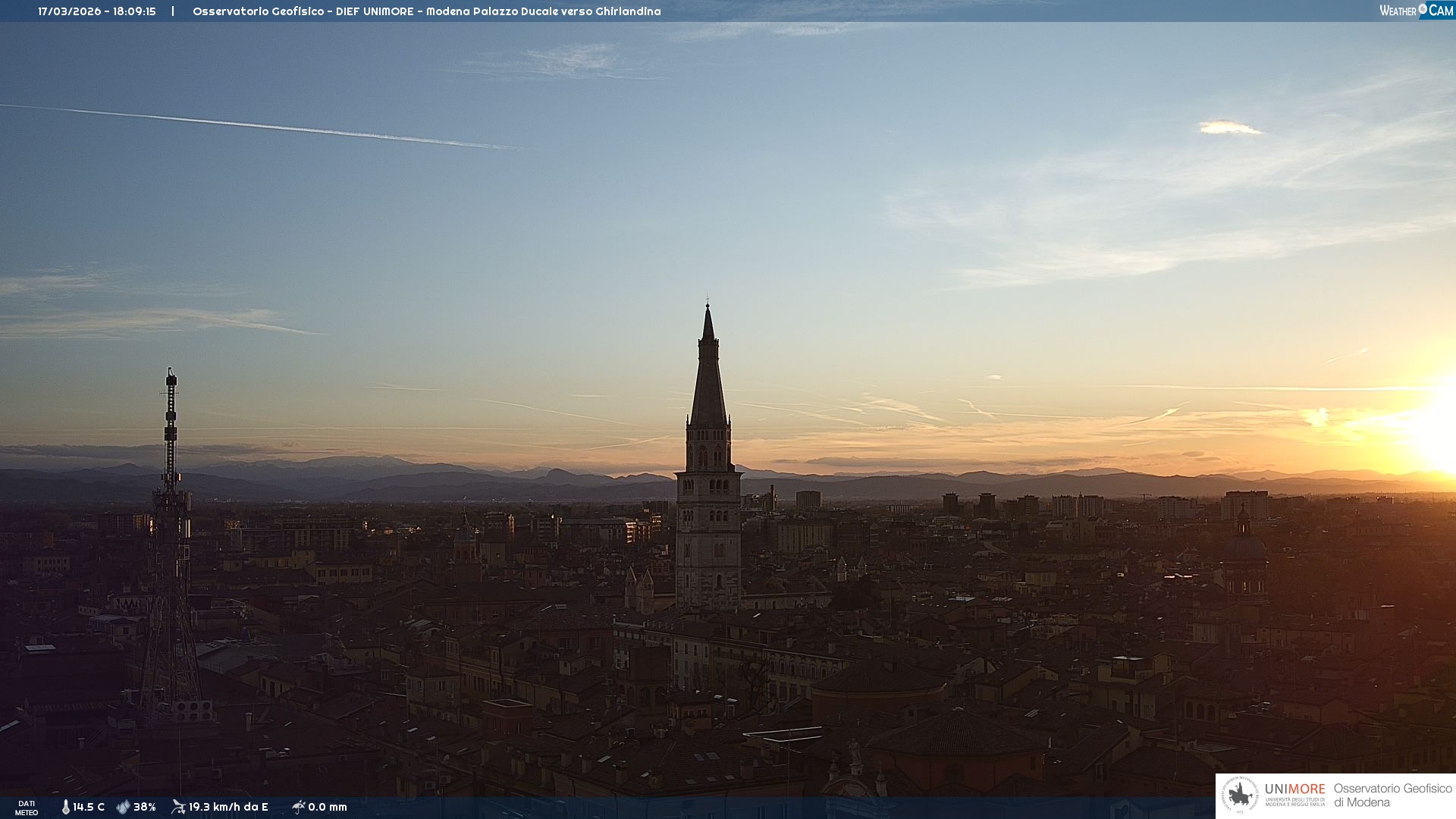The image size is (1456, 819).
Task: Click the 17/03/2026 - 18:09:15 timestamp
Action: [97, 11]
